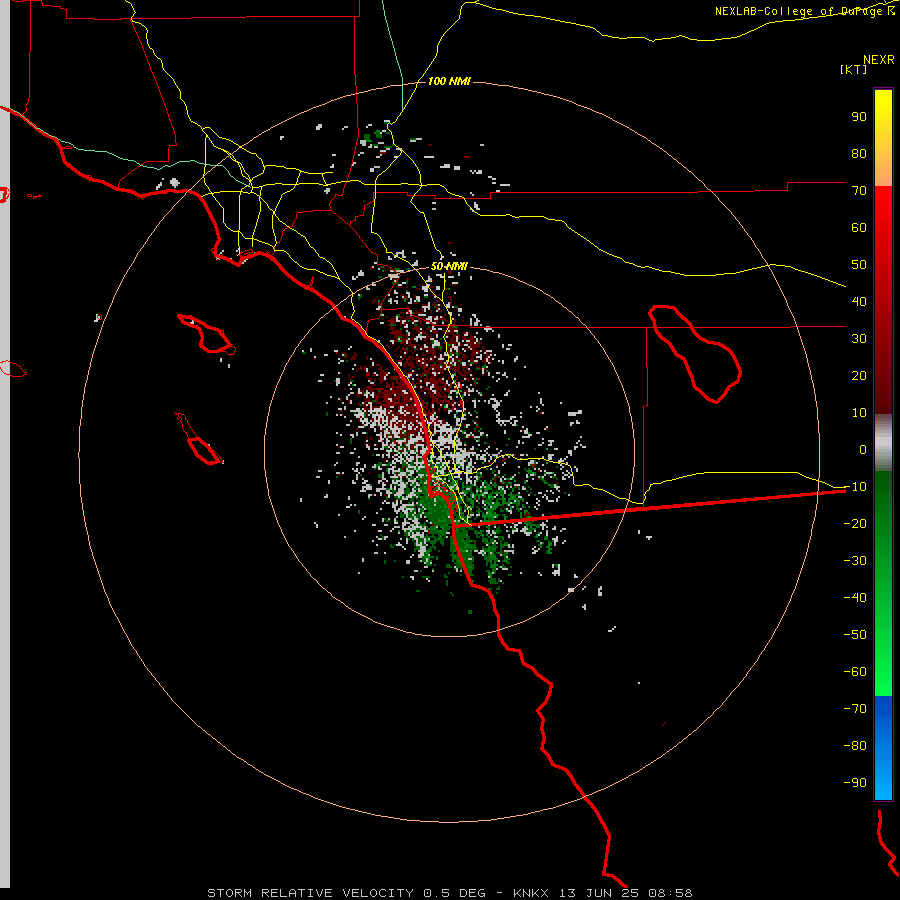
Task: Click the 0 value on velocity scale
Action: [863, 449]
